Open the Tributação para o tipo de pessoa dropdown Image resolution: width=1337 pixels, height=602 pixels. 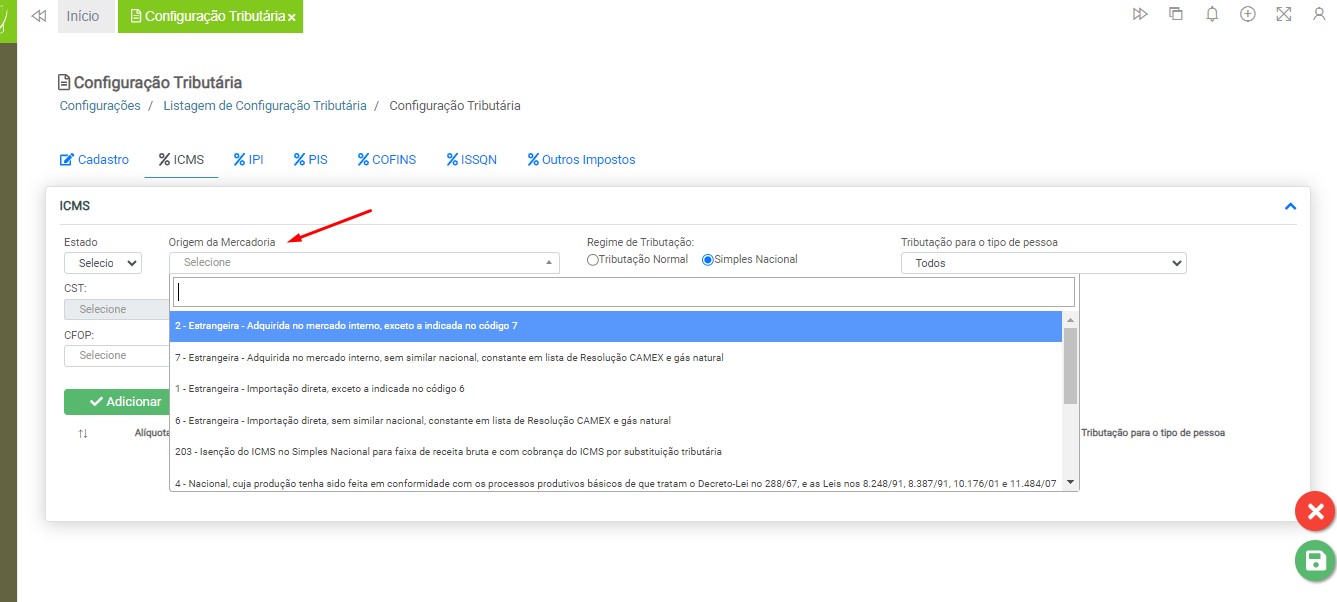(1043, 263)
